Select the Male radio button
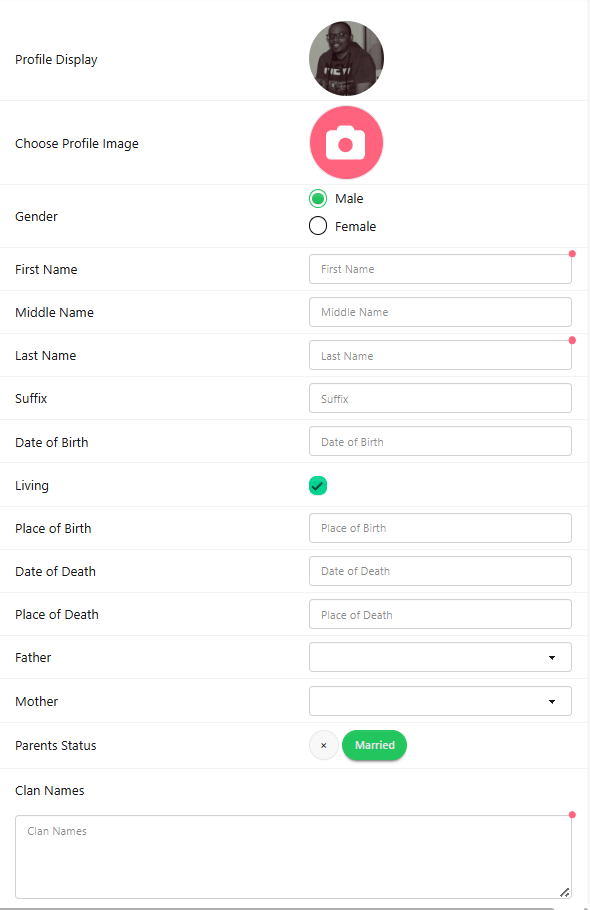The image size is (590, 910). 318,198
